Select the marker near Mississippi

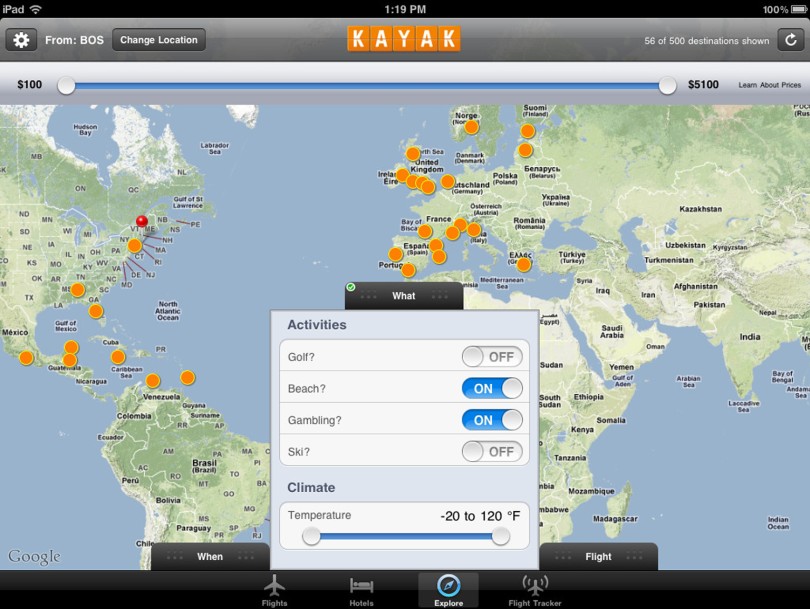[78, 290]
